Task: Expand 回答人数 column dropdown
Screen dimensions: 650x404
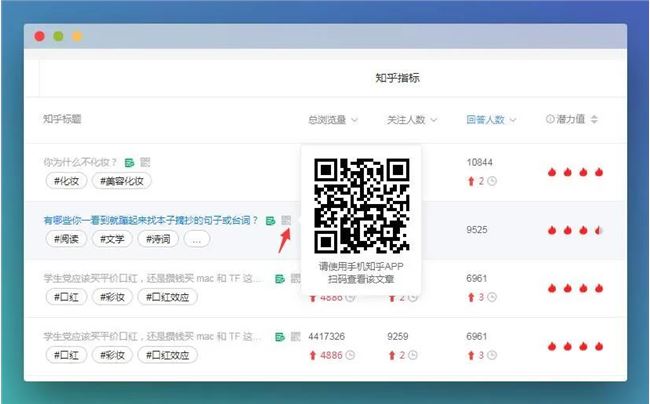Action: 513,120
